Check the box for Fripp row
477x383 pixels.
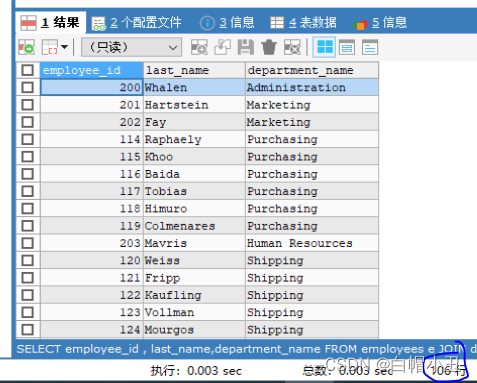click(27, 278)
